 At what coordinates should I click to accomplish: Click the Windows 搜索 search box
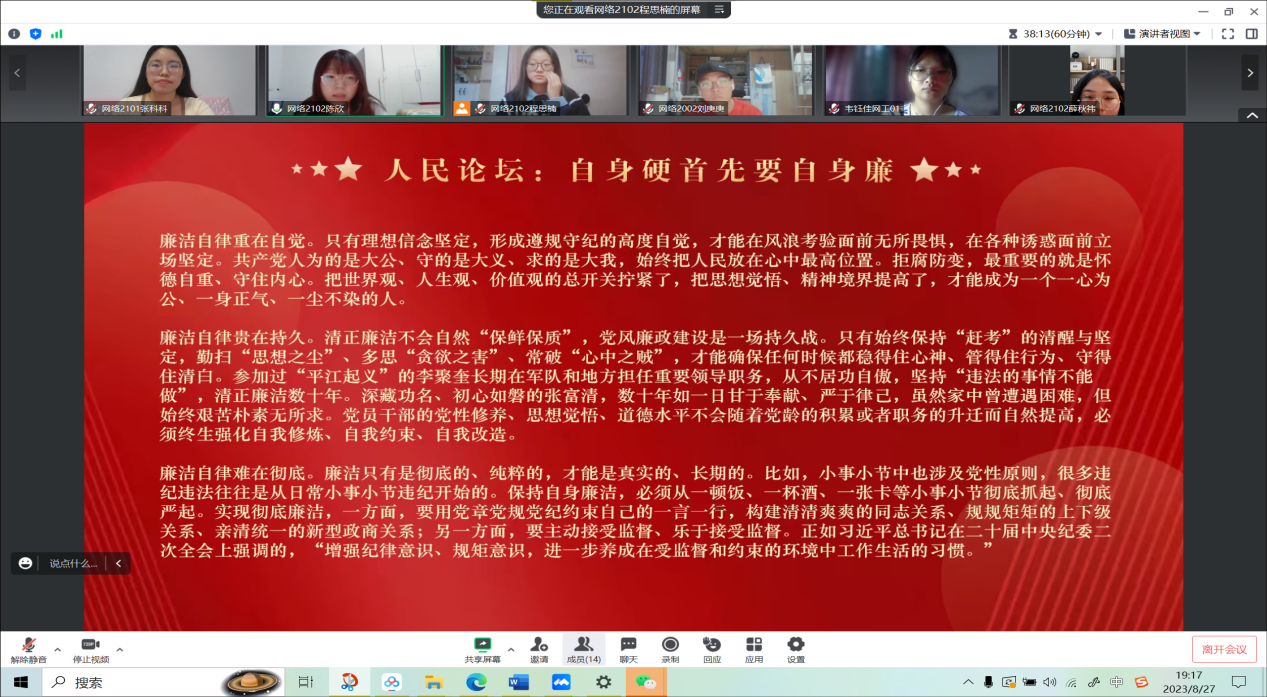133,682
